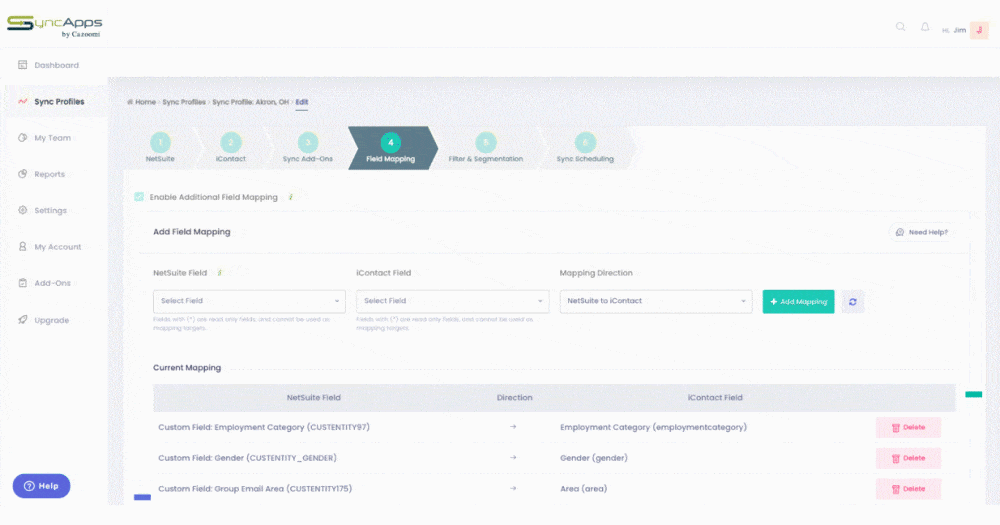This screenshot has height=525, width=1000.
Task: Click trash icon in Employment Category row
Action: click(895, 428)
